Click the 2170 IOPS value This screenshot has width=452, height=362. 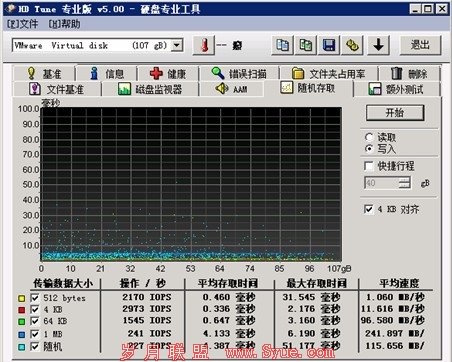tap(147, 297)
